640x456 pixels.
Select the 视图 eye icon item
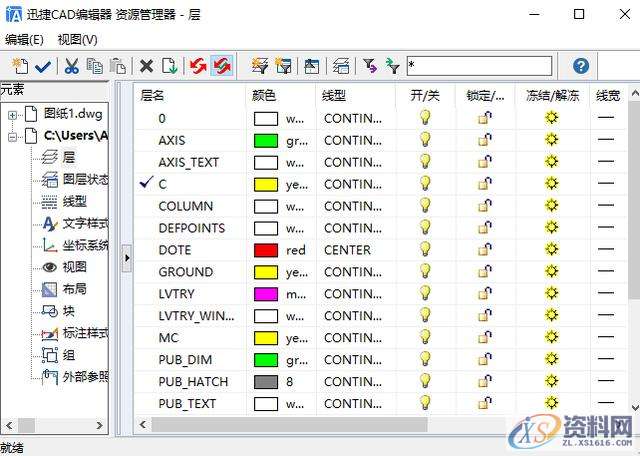pos(50,267)
